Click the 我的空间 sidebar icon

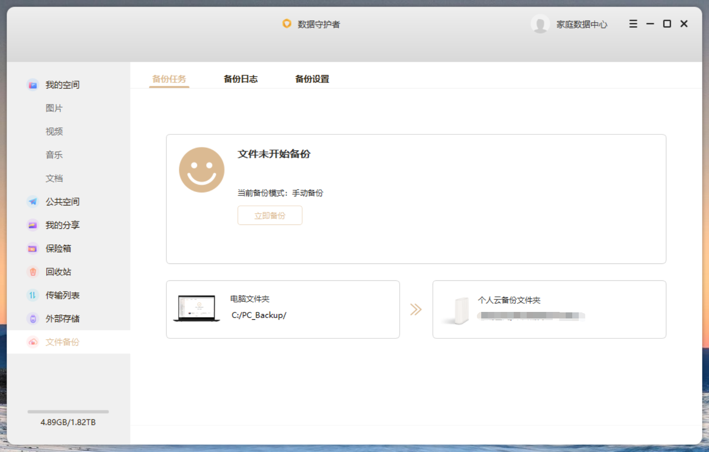tap(33, 85)
